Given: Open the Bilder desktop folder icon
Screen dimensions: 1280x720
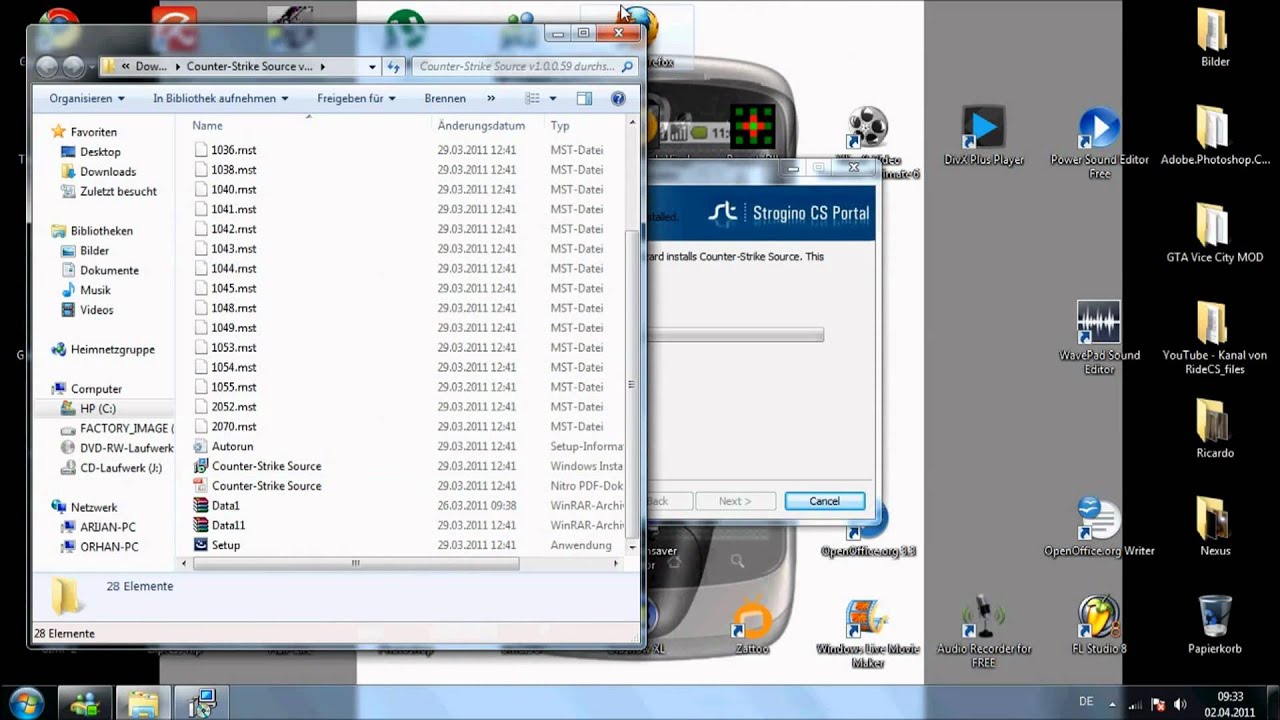Looking at the screenshot, I should point(1214,38).
